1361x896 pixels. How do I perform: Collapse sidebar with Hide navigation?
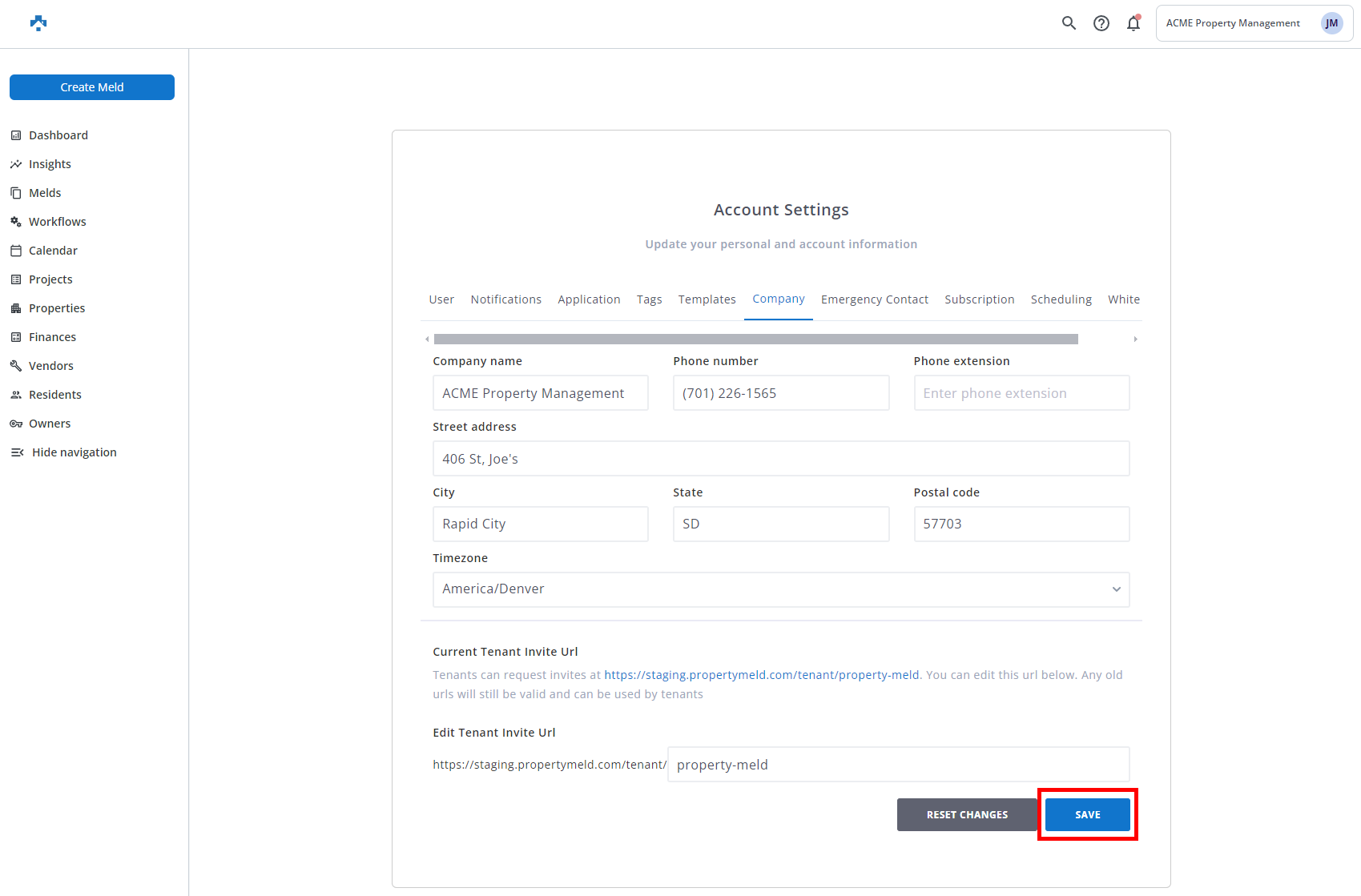point(74,452)
